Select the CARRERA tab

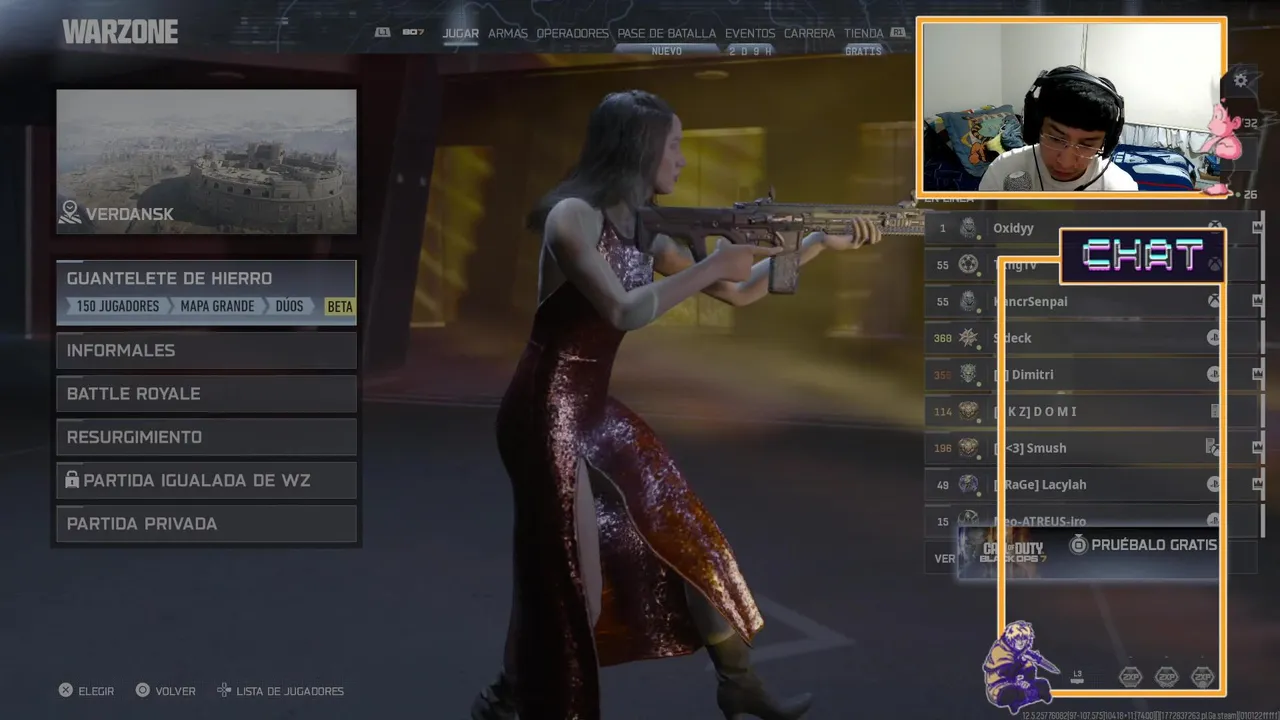tap(810, 33)
